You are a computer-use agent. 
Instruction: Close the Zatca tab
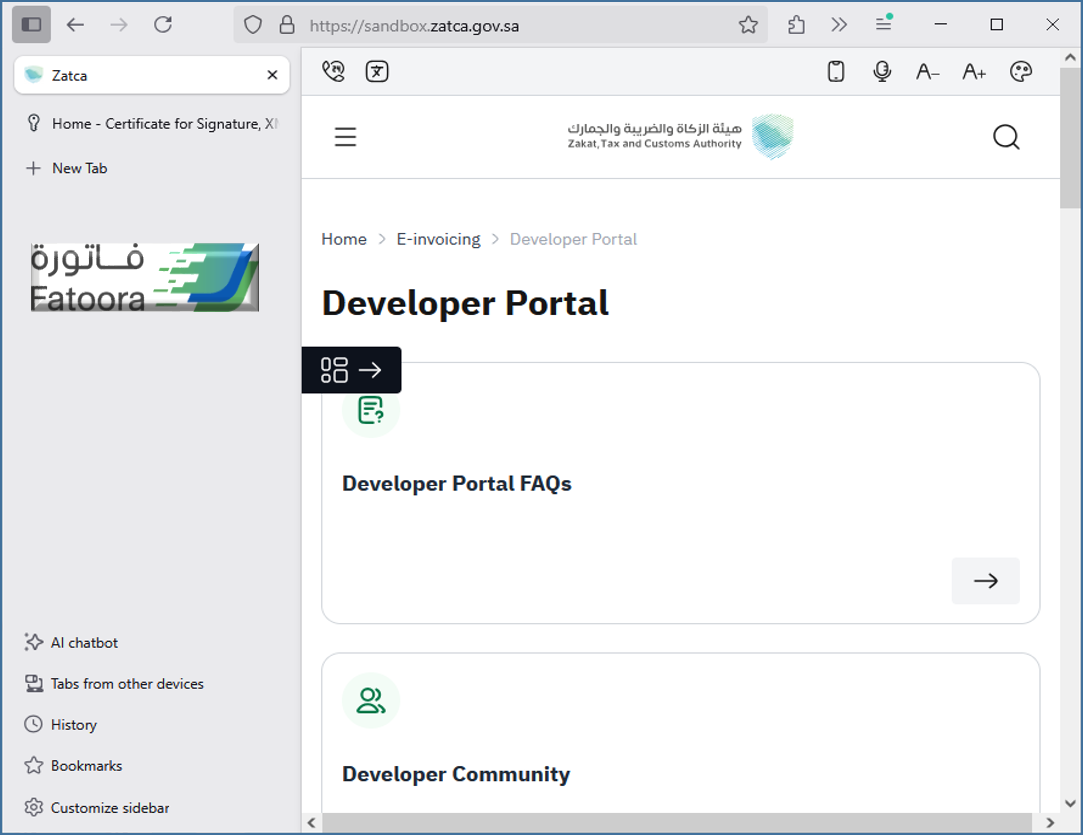272,75
